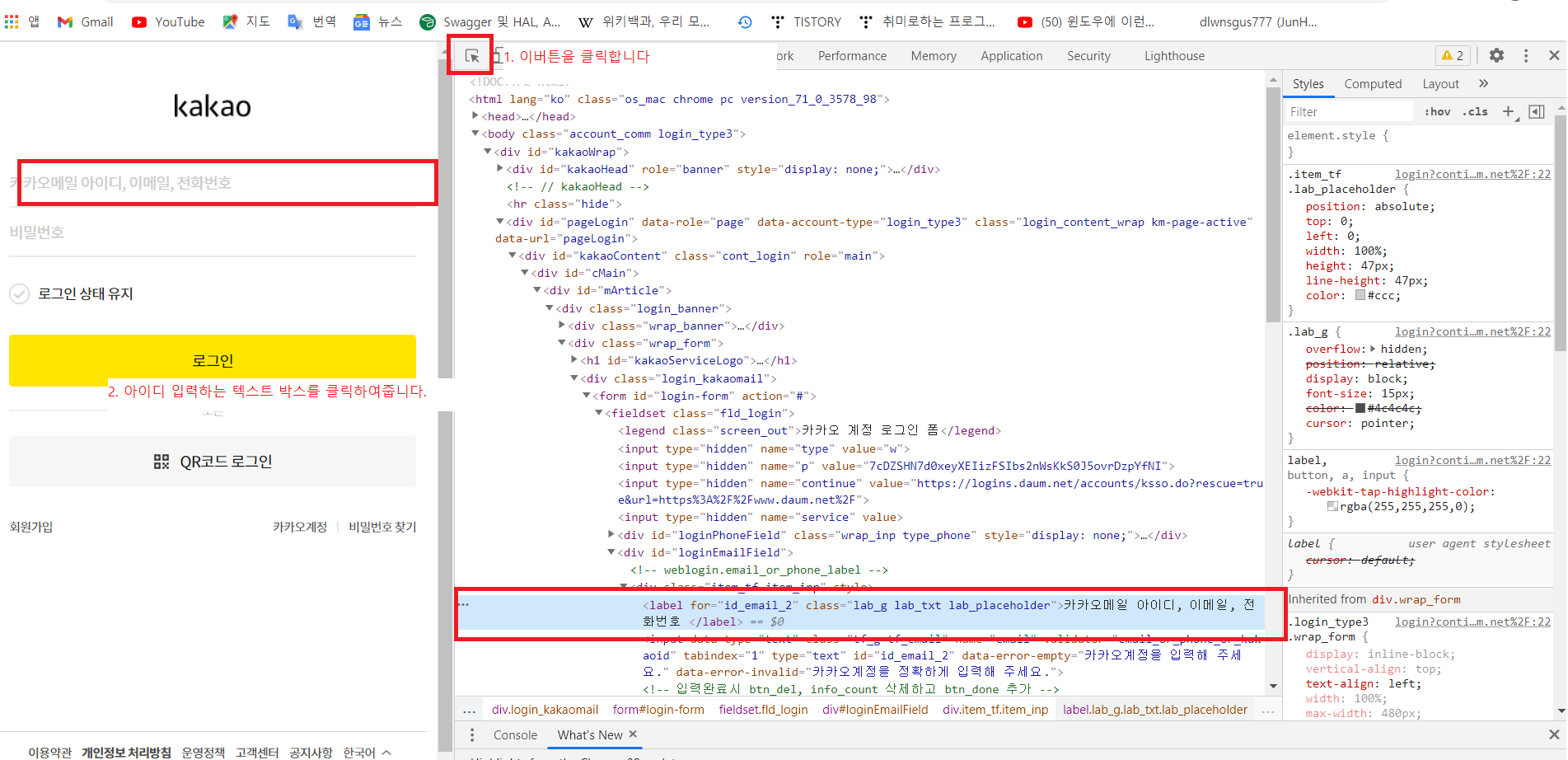Close the bottom console drawer
This screenshot has width=1568, height=760.
tap(1554, 734)
